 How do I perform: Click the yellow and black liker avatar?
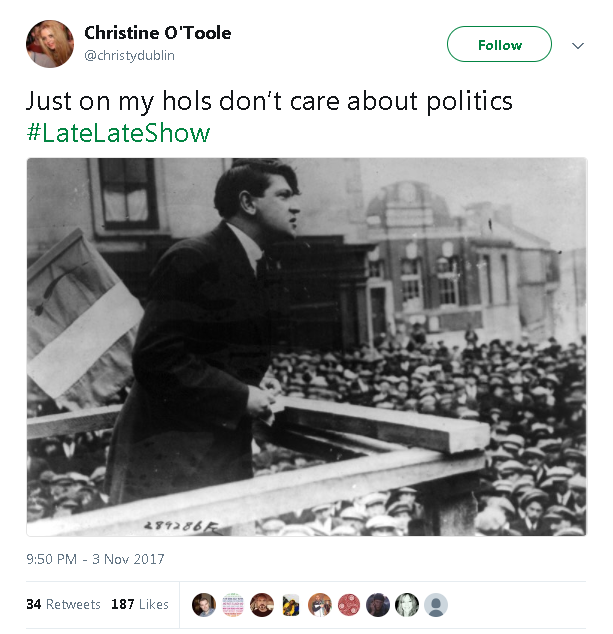(x=290, y=605)
